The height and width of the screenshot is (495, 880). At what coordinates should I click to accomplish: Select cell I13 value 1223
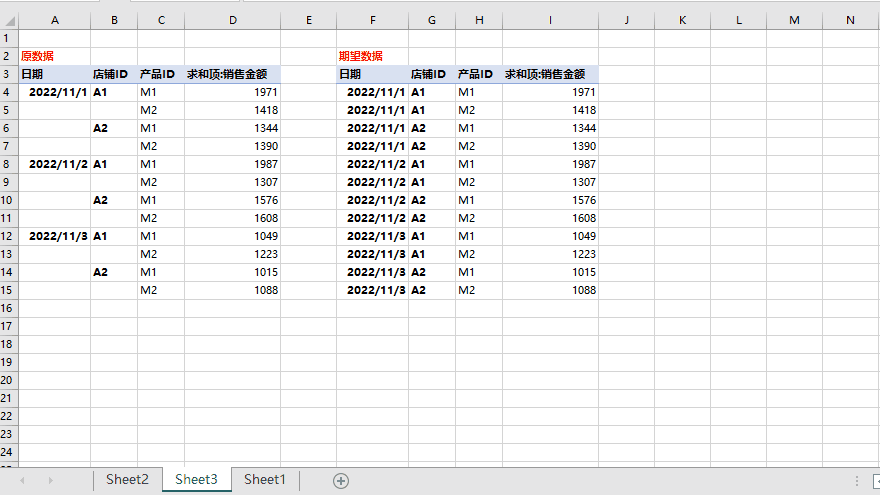click(x=551, y=254)
